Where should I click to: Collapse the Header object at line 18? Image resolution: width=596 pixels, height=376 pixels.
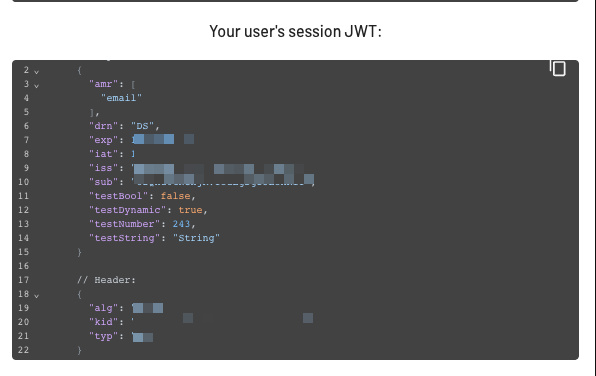[x=36, y=295]
